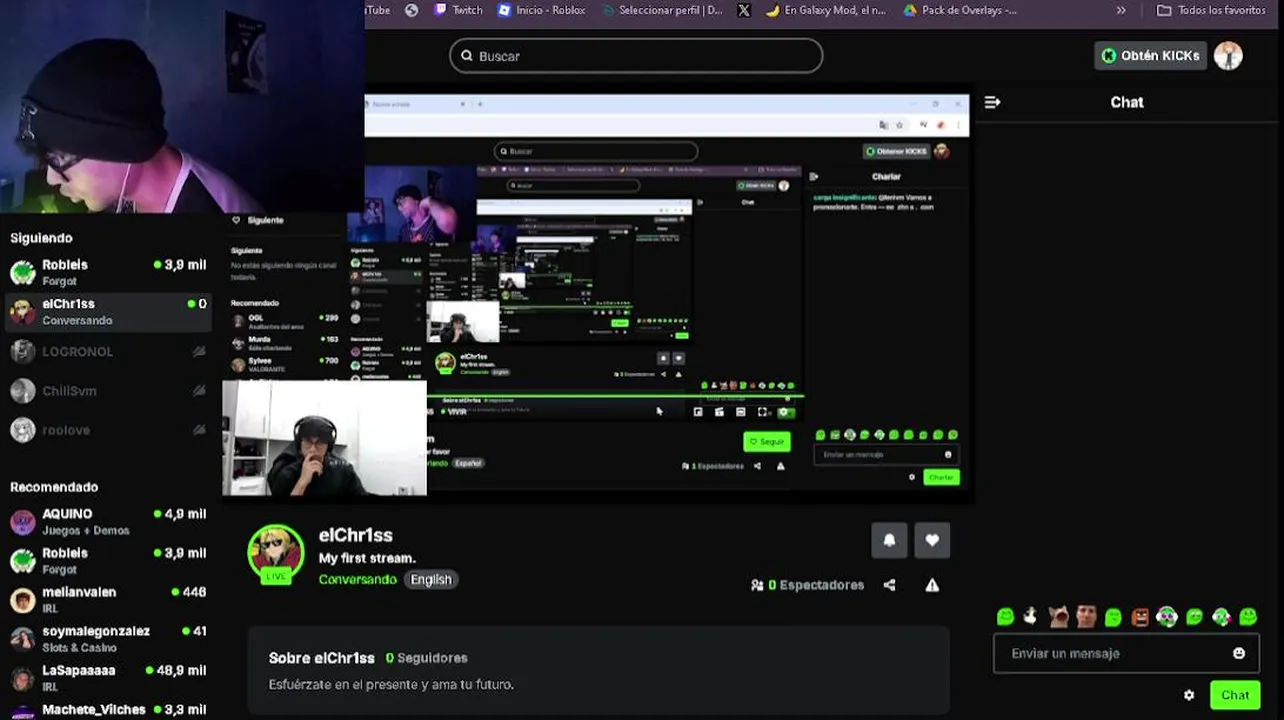Click the 0 Espectadores viewer count
The height and width of the screenshot is (720, 1284).
807,585
